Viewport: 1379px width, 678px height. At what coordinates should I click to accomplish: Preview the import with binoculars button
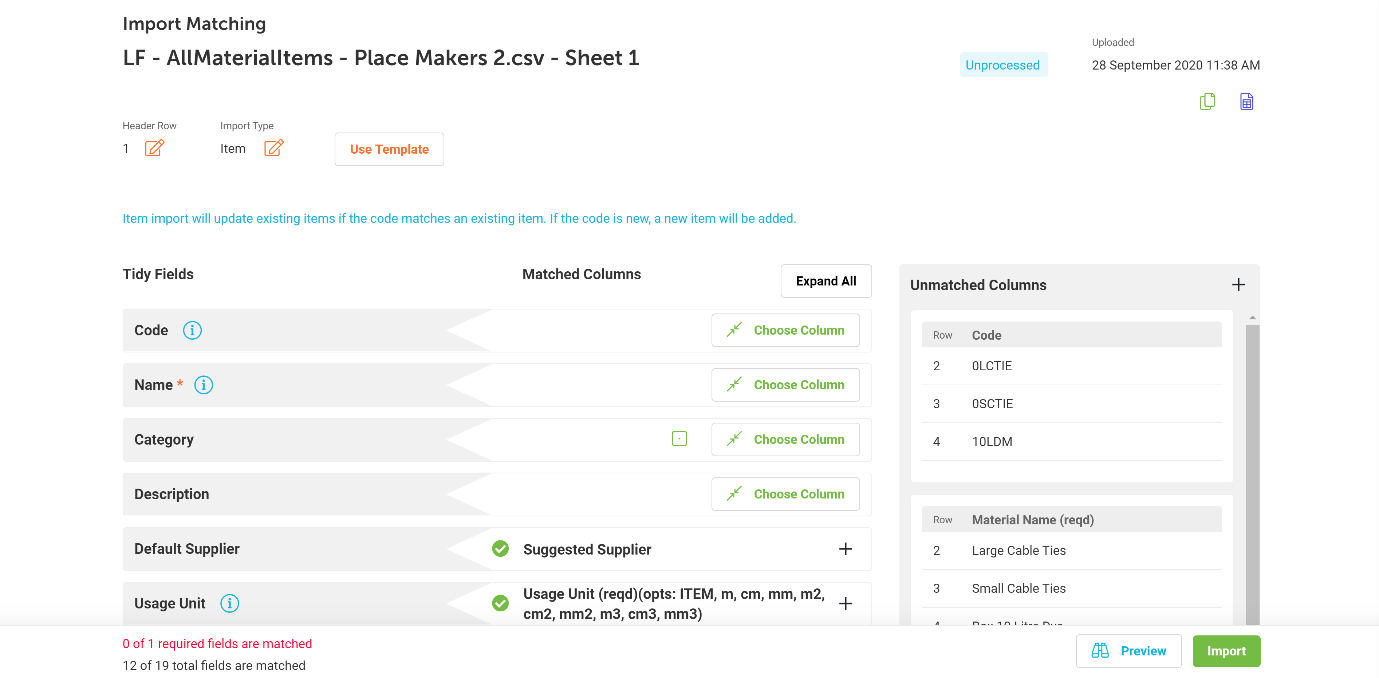tap(1129, 651)
